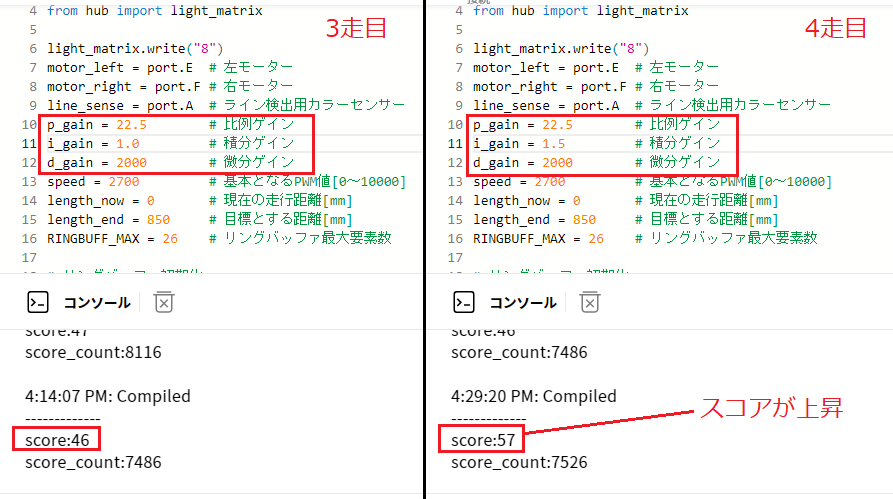
Task: Clear the right console with trash icon
Action: pyautogui.click(x=590, y=302)
